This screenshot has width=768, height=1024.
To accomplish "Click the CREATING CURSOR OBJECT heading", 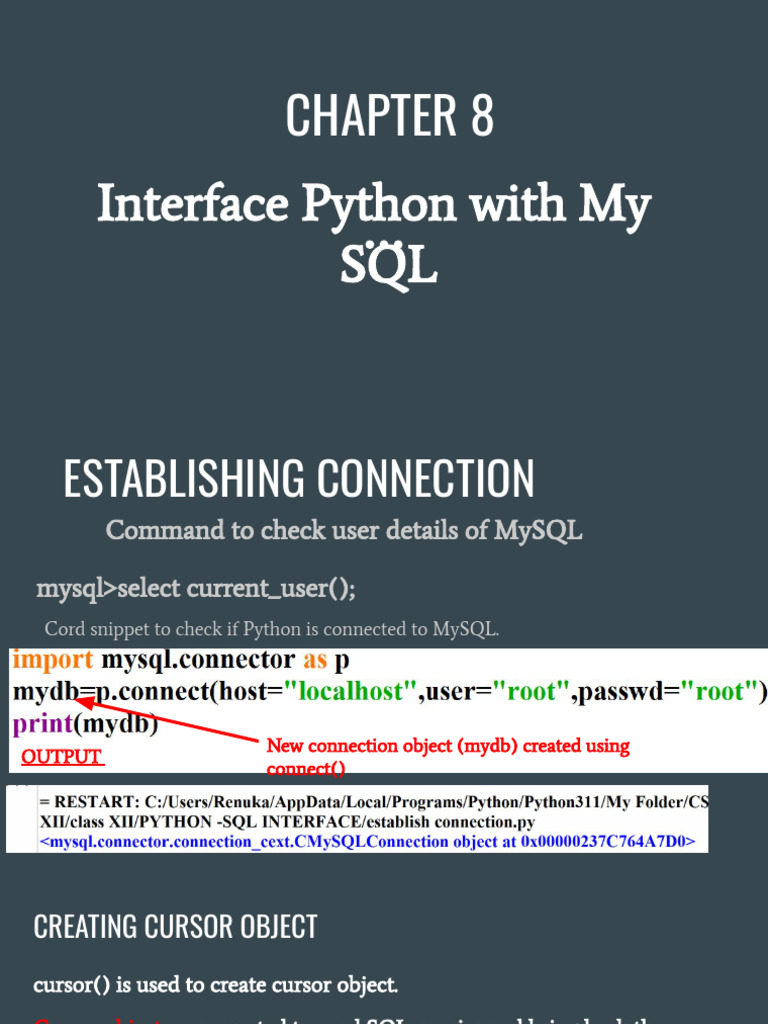I will coord(175,927).
